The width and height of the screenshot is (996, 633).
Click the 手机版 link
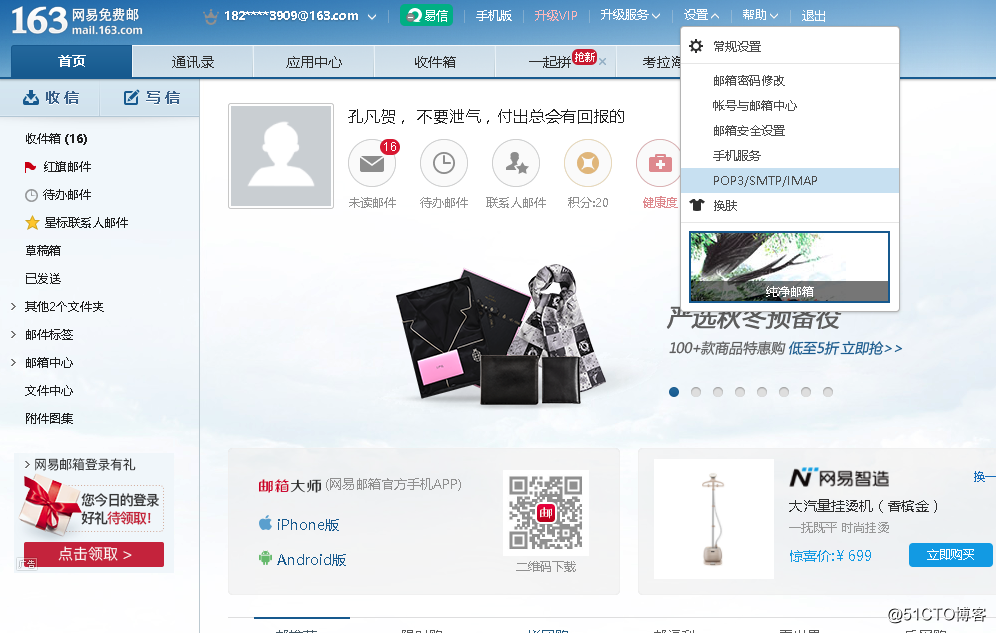pyautogui.click(x=494, y=15)
